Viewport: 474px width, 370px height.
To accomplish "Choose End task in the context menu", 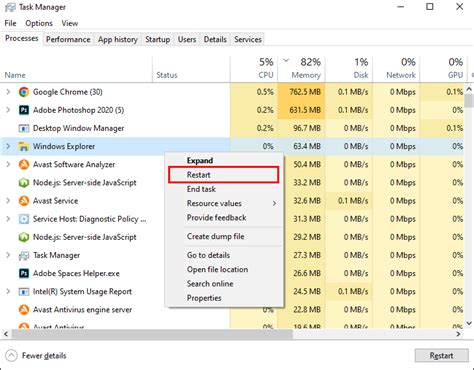I will pos(224,189).
